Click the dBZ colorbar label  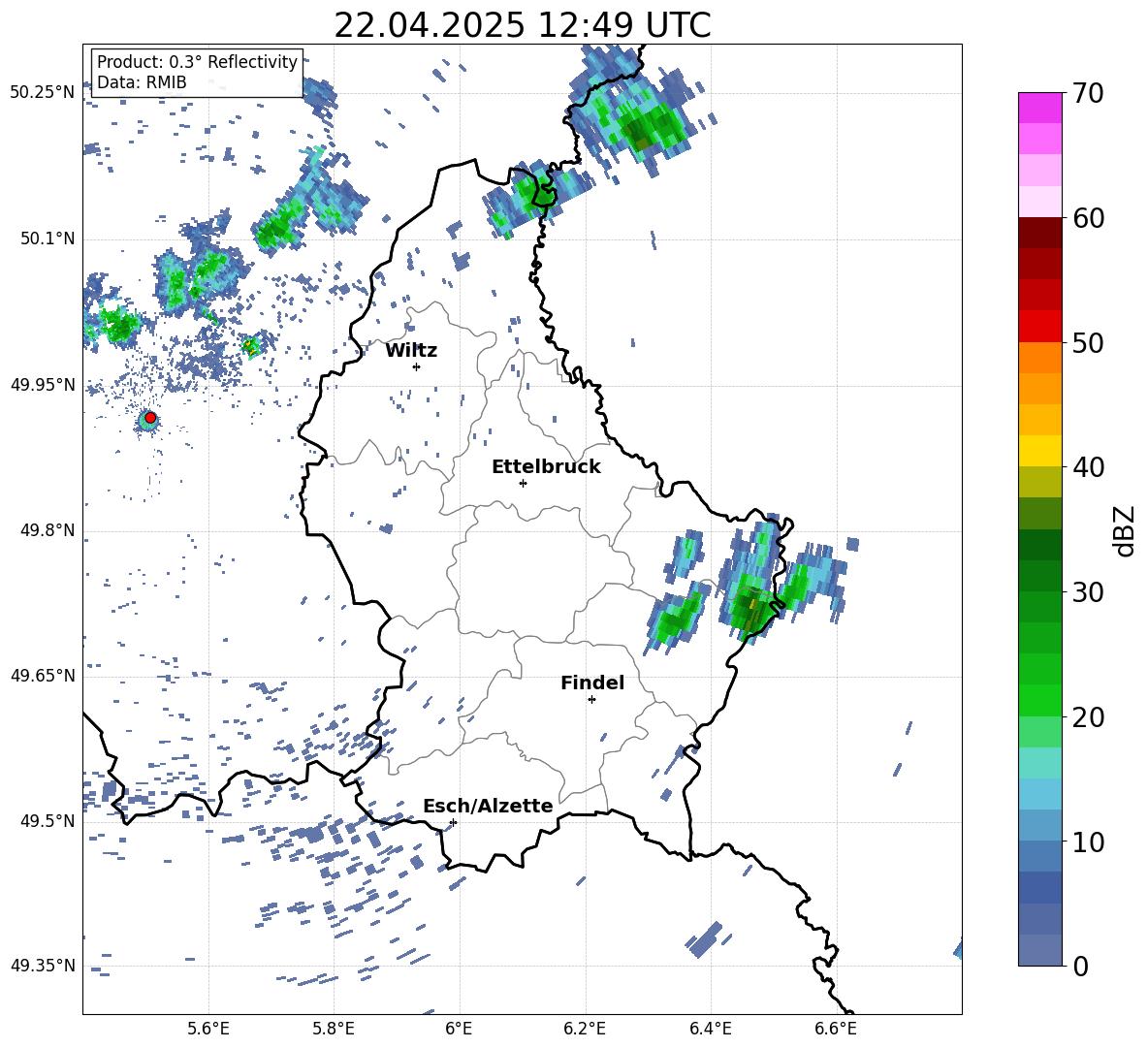click(1126, 530)
